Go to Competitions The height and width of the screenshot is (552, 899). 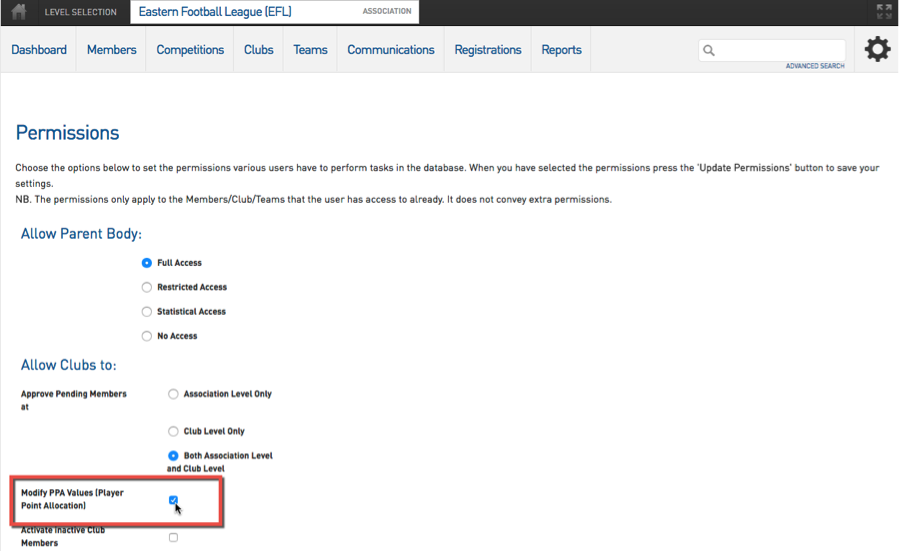tap(190, 50)
